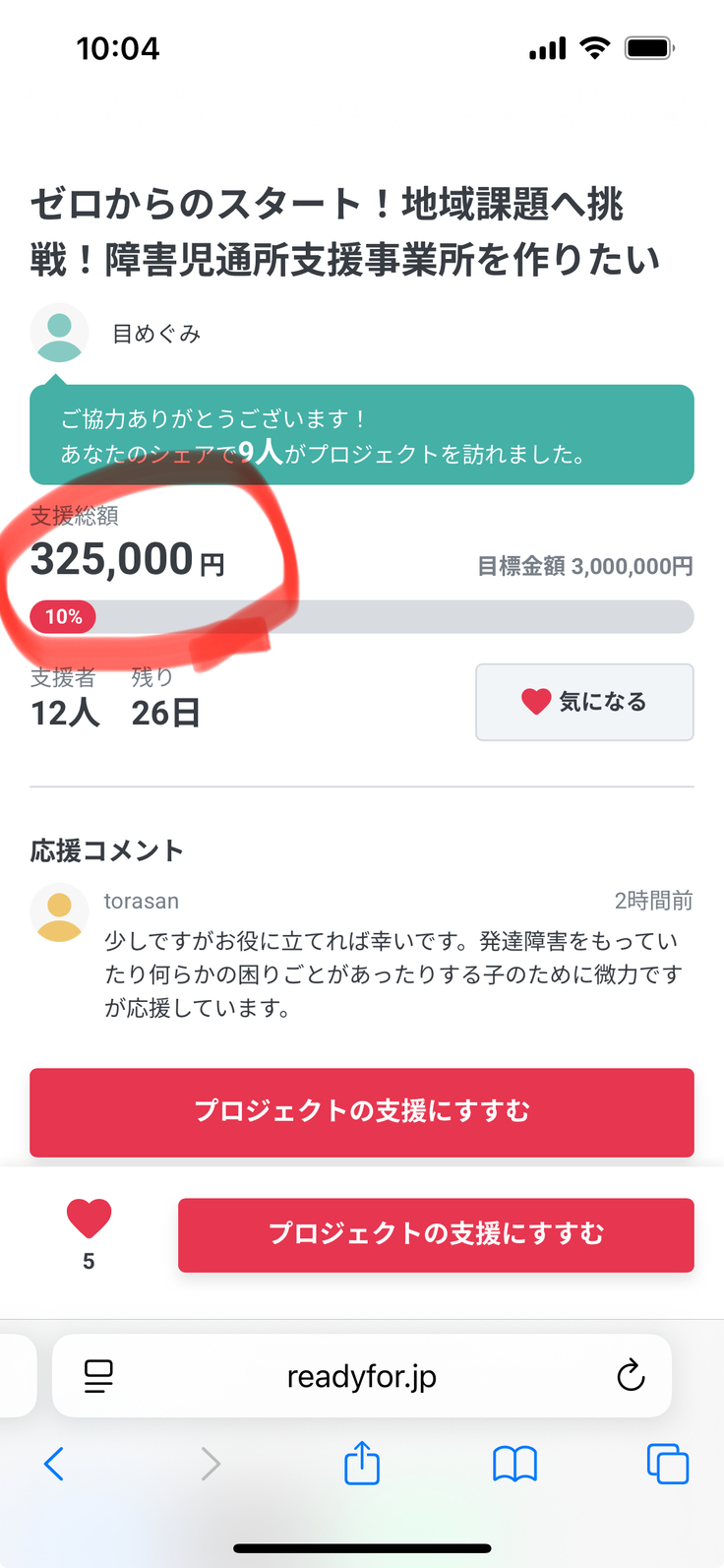
Task: Tap the readyfor.jp address field
Action: coord(362,1376)
